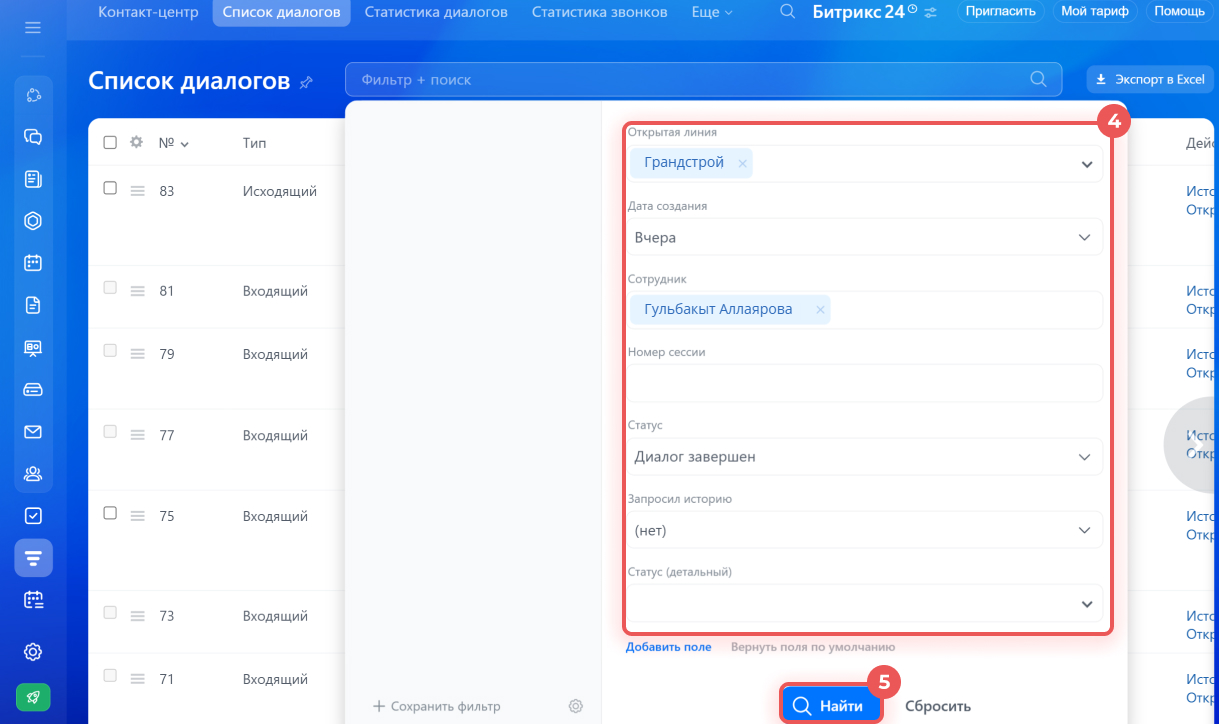Tick the checkbox for dialog 81
The width and height of the screenshot is (1219, 724).
point(110,288)
